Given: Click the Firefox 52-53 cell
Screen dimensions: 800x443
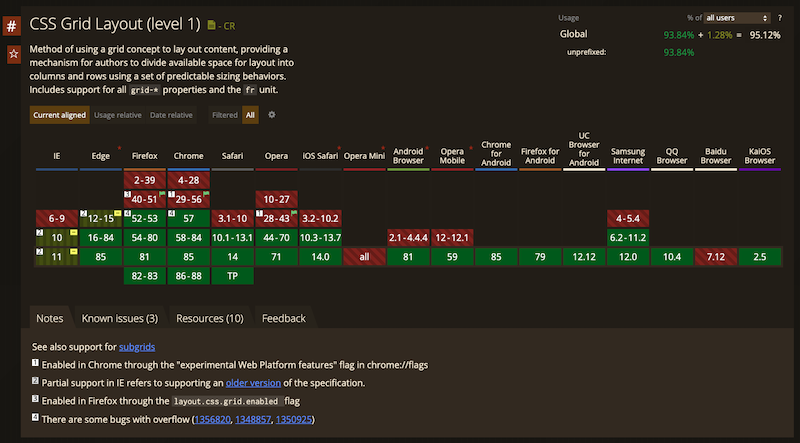Looking at the screenshot, I should pyautogui.click(x=144, y=218).
